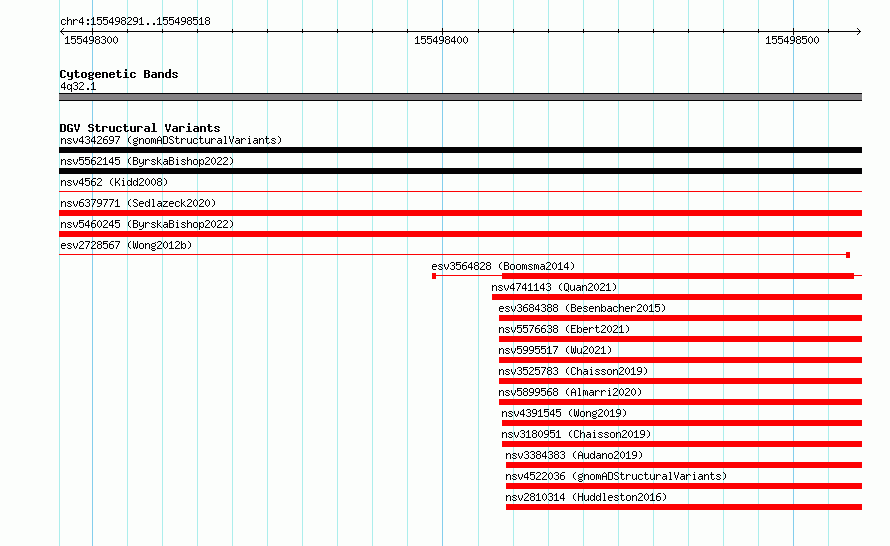Click the Cytogenetic Bands track title
This screenshot has width=890, height=546.
point(119,74)
